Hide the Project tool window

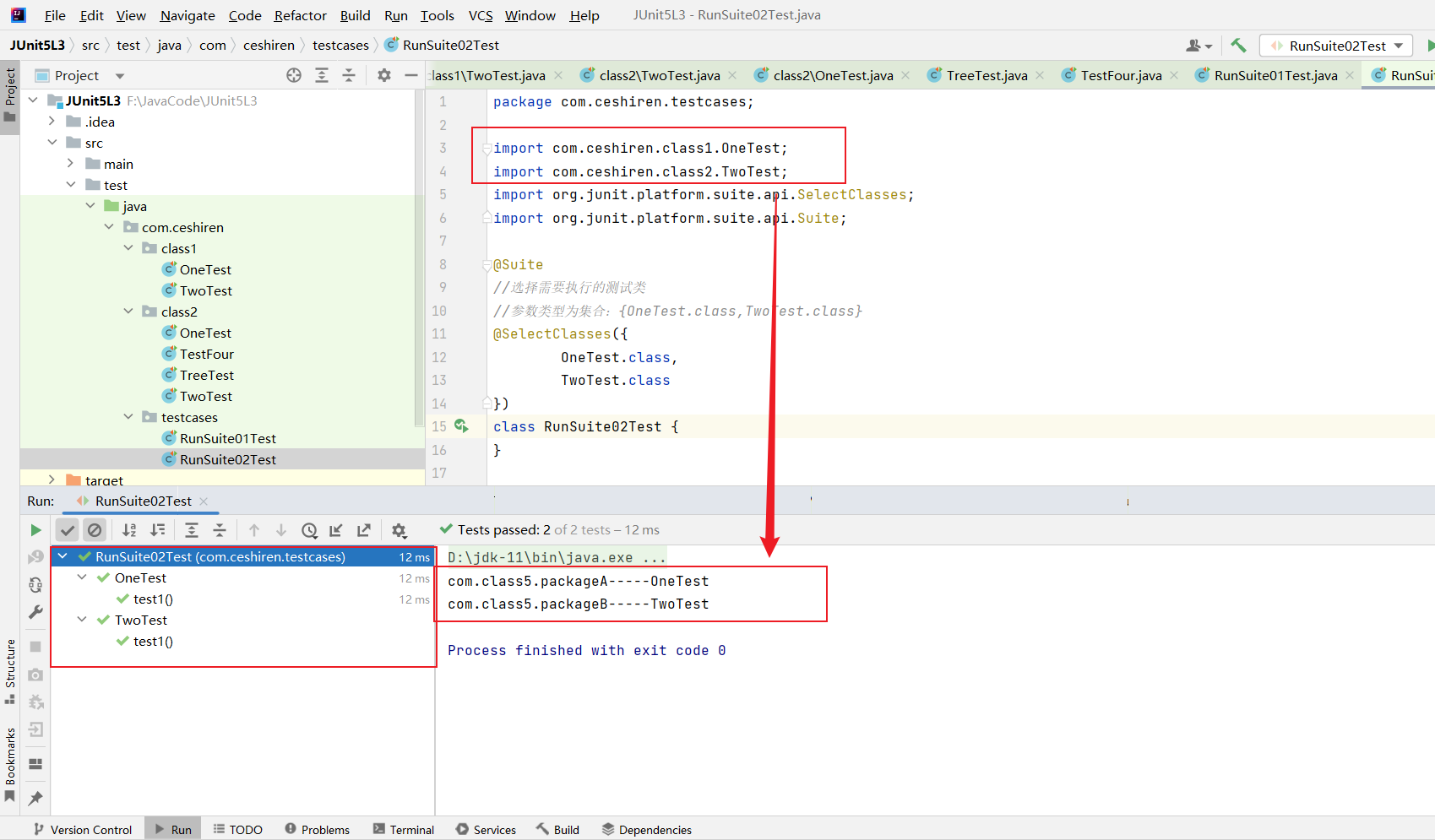411,75
